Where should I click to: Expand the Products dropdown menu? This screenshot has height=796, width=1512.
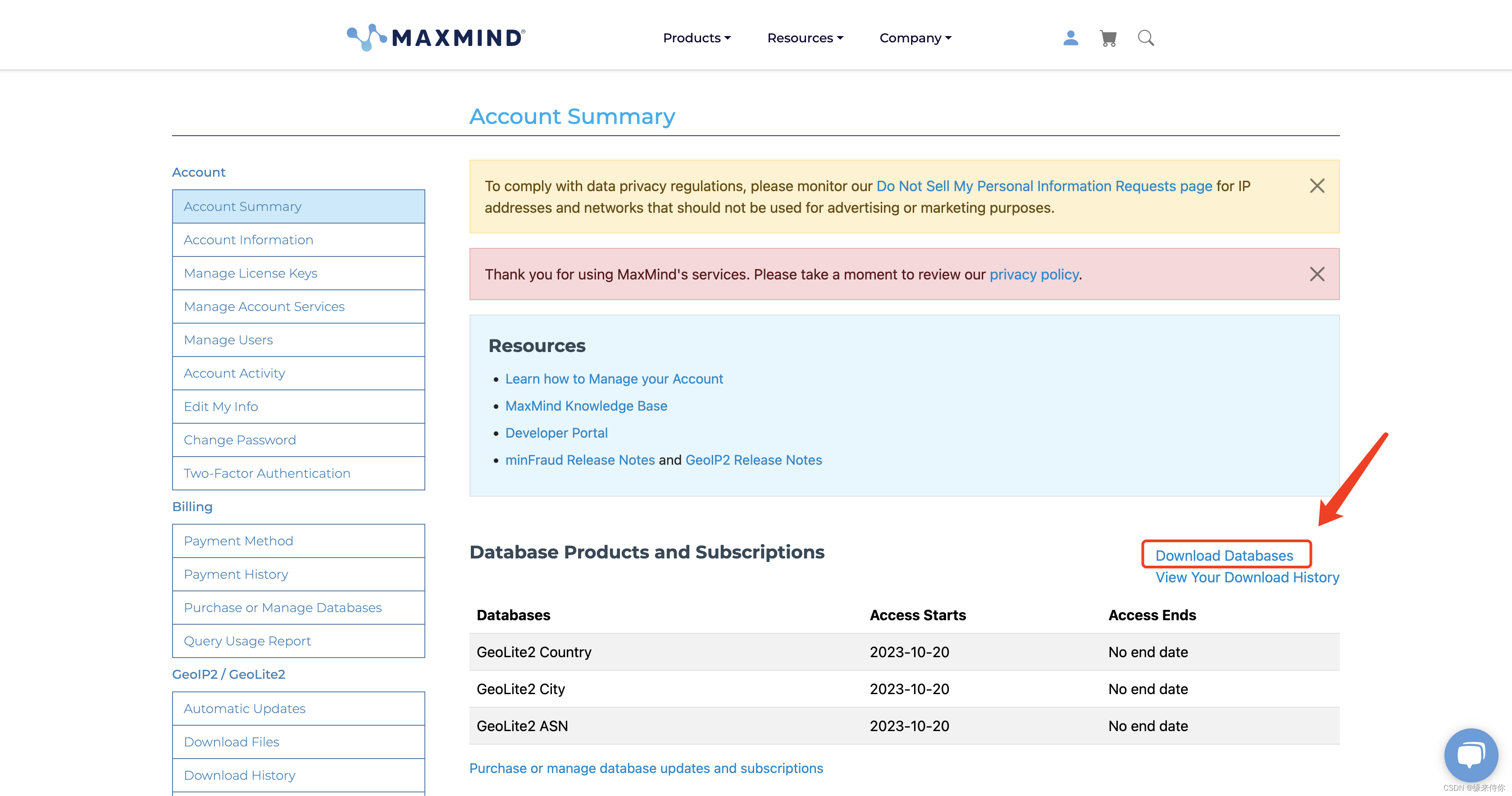[x=696, y=38]
